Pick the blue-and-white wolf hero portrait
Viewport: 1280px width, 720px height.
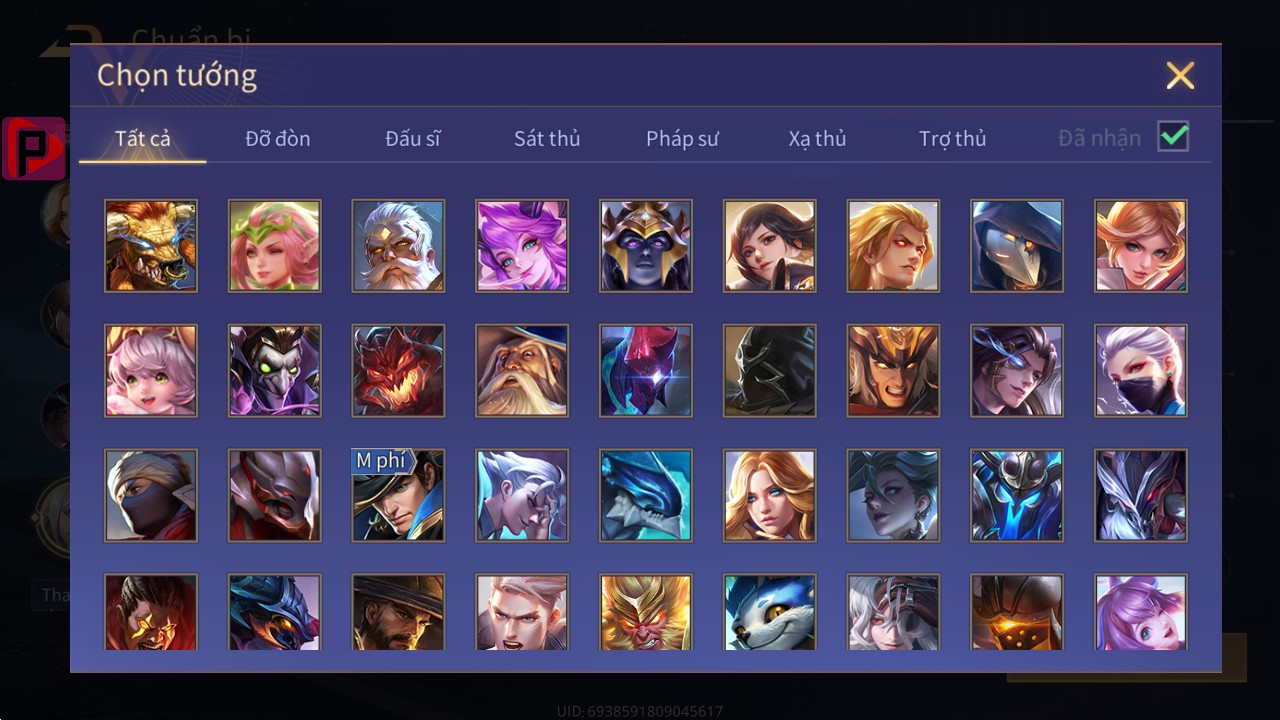770,612
